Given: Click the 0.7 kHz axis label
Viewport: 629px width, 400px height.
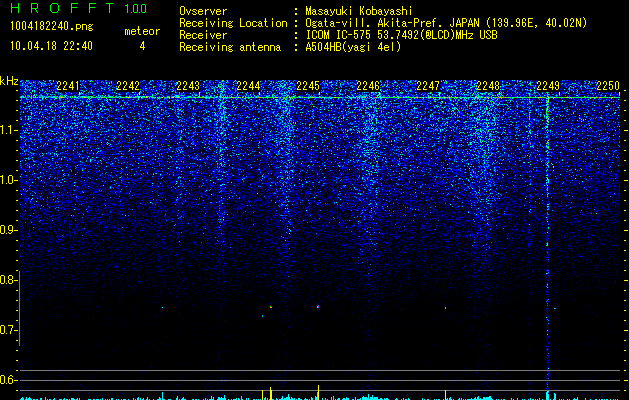Looking at the screenshot, I should click(x=7, y=330).
